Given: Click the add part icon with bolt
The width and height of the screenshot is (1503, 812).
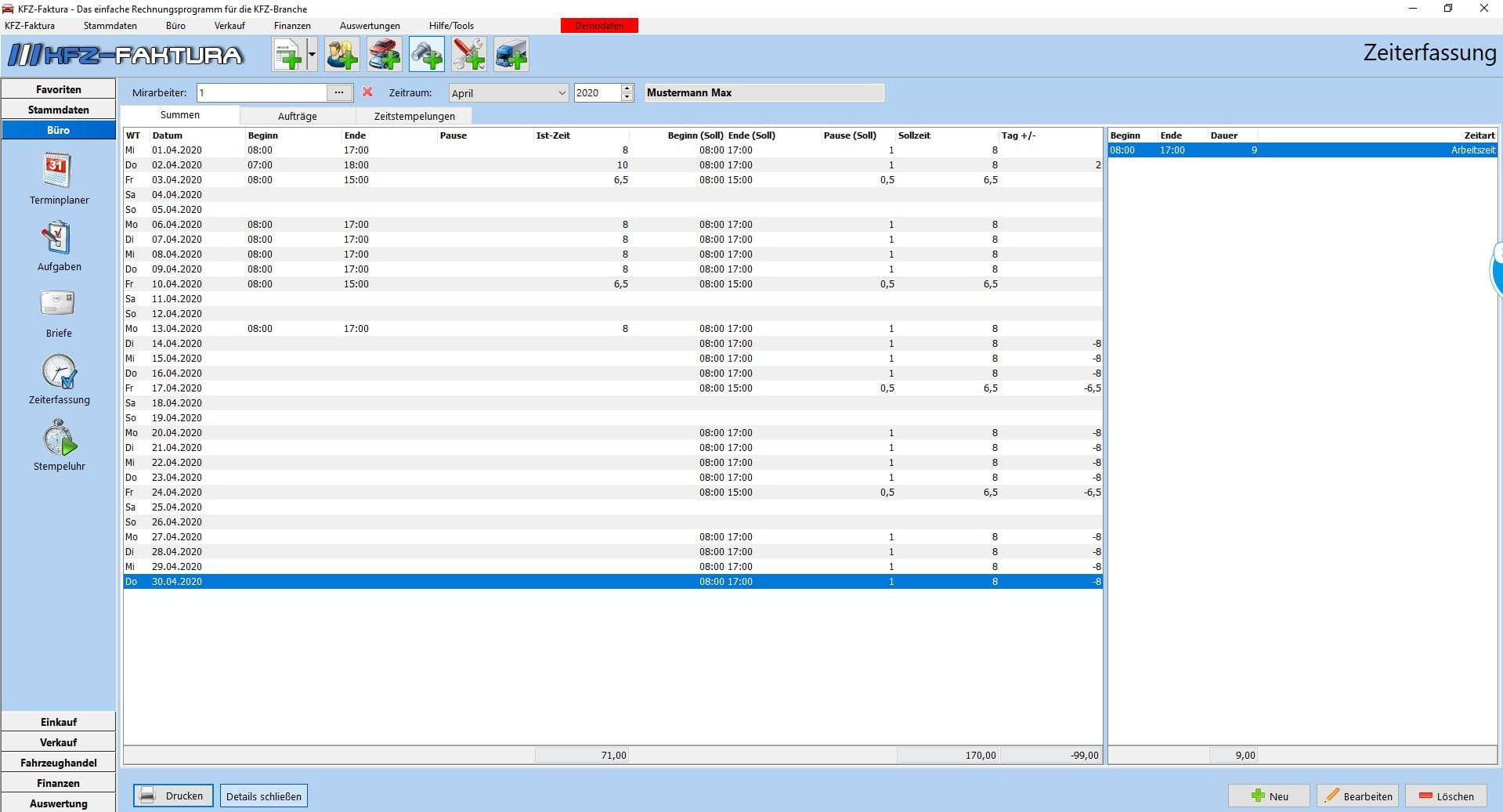Looking at the screenshot, I should (427, 55).
